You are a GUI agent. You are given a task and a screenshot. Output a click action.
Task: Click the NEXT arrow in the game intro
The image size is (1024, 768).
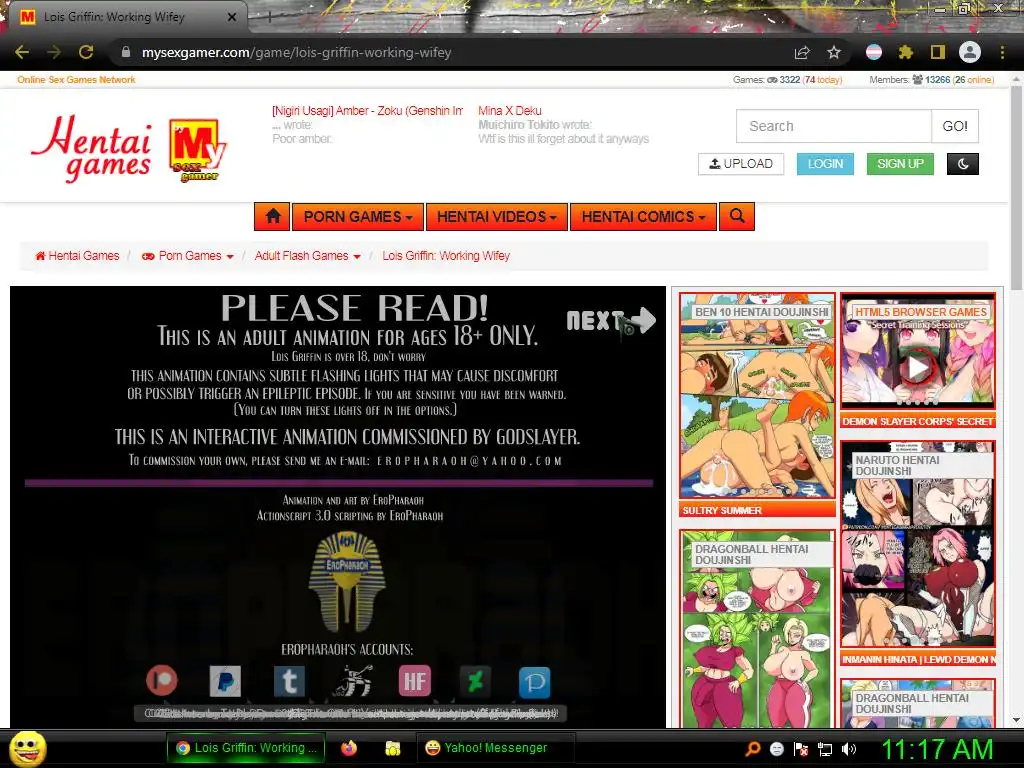point(611,321)
